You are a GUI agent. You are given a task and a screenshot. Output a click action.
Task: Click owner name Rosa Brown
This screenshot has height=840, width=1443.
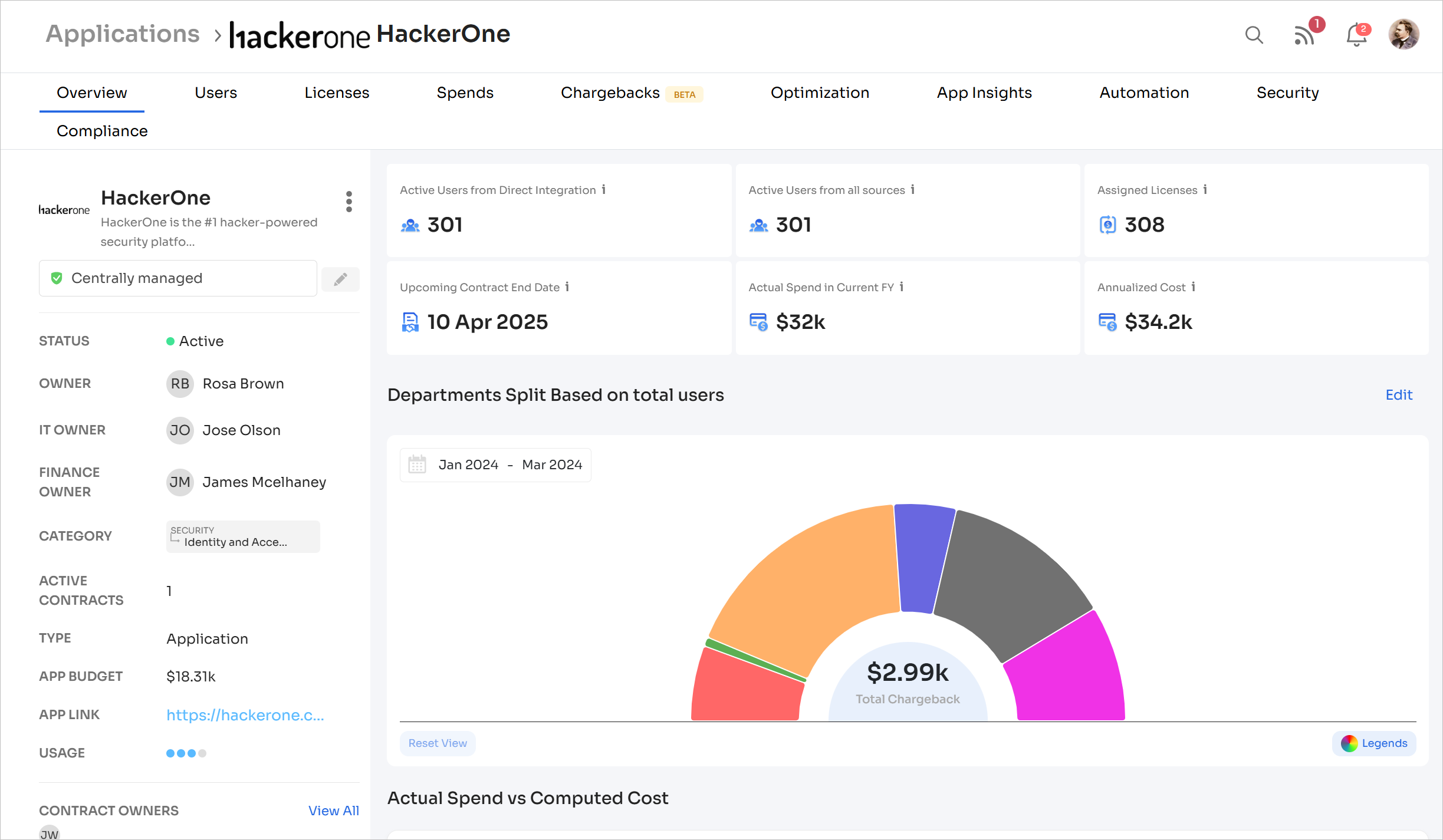[243, 384]
